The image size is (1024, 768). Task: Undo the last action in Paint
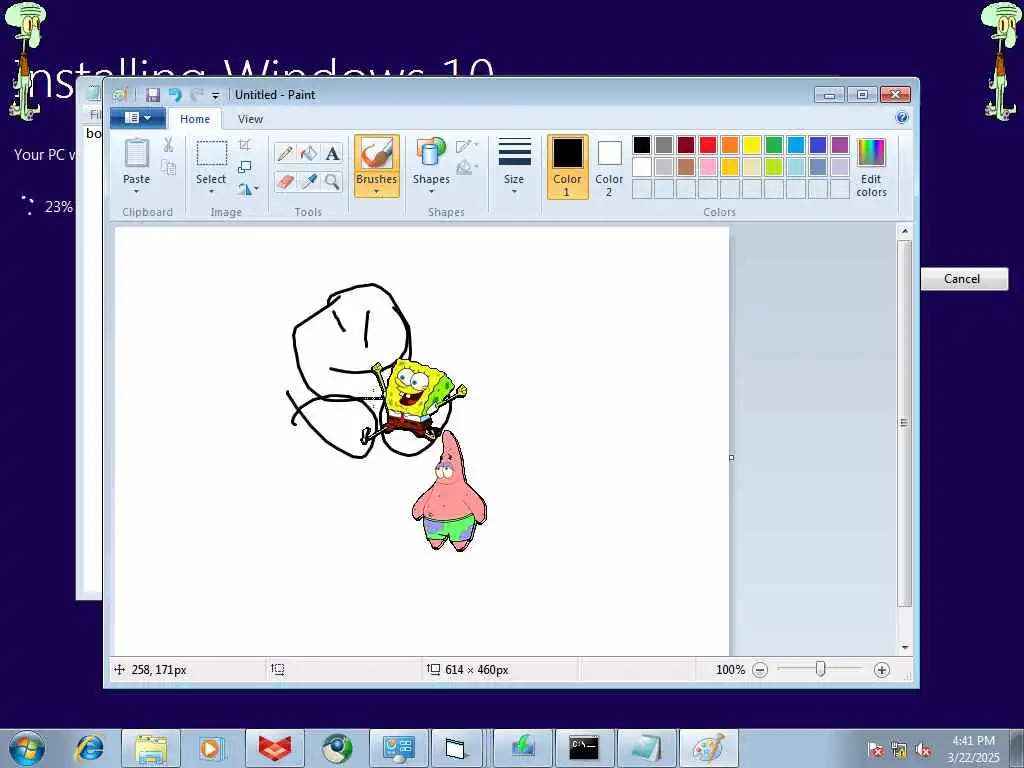pos(175,95)
